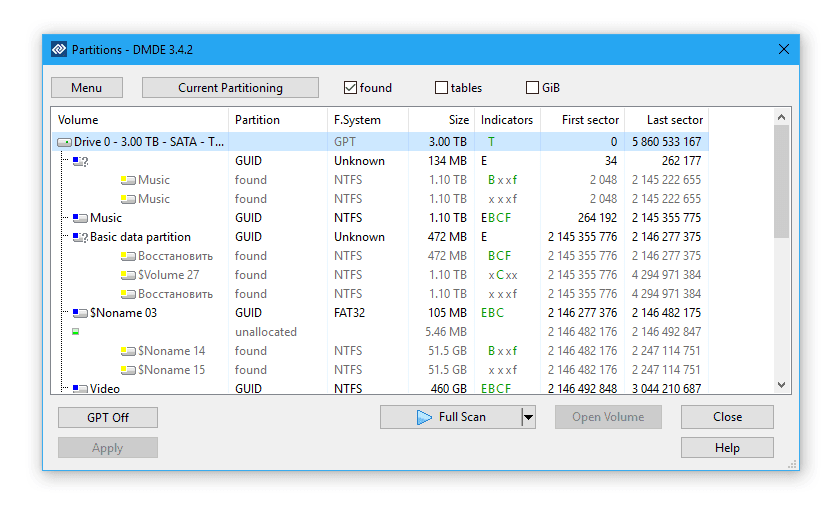Click the $Volume 27 volume icon
Screen dimensions: 840x508
(x=128, y=275)
